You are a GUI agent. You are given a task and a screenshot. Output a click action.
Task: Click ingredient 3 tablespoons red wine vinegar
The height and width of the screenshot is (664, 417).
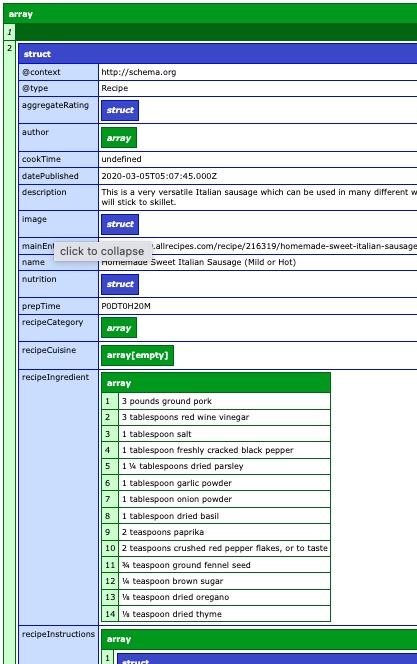click(185, 417)
